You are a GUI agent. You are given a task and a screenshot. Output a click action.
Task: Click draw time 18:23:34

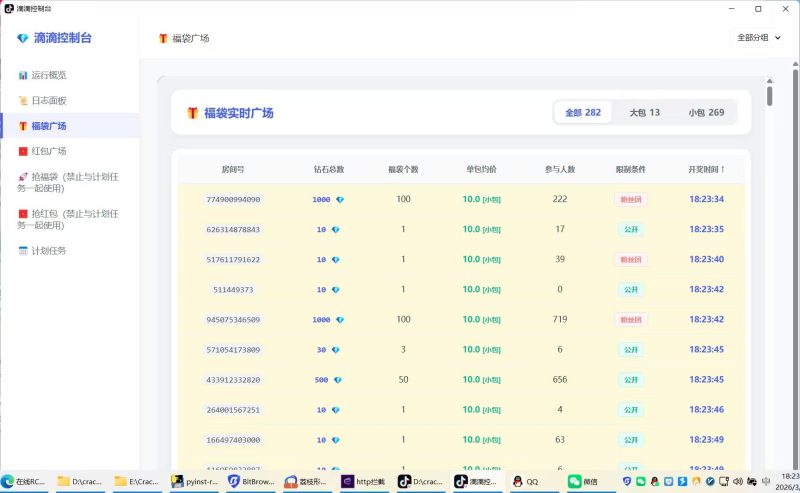tap(706, 199)
